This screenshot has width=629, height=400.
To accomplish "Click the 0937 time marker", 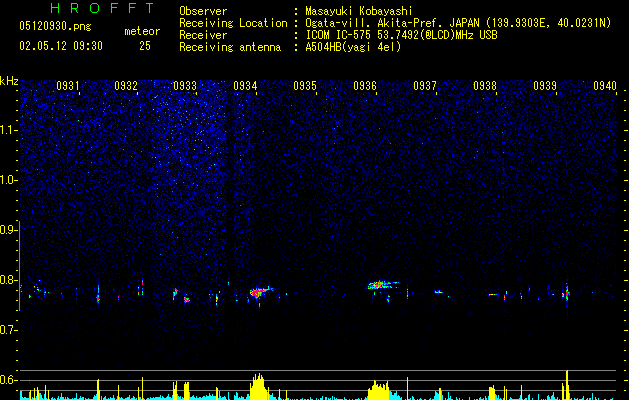I will 425,86.
